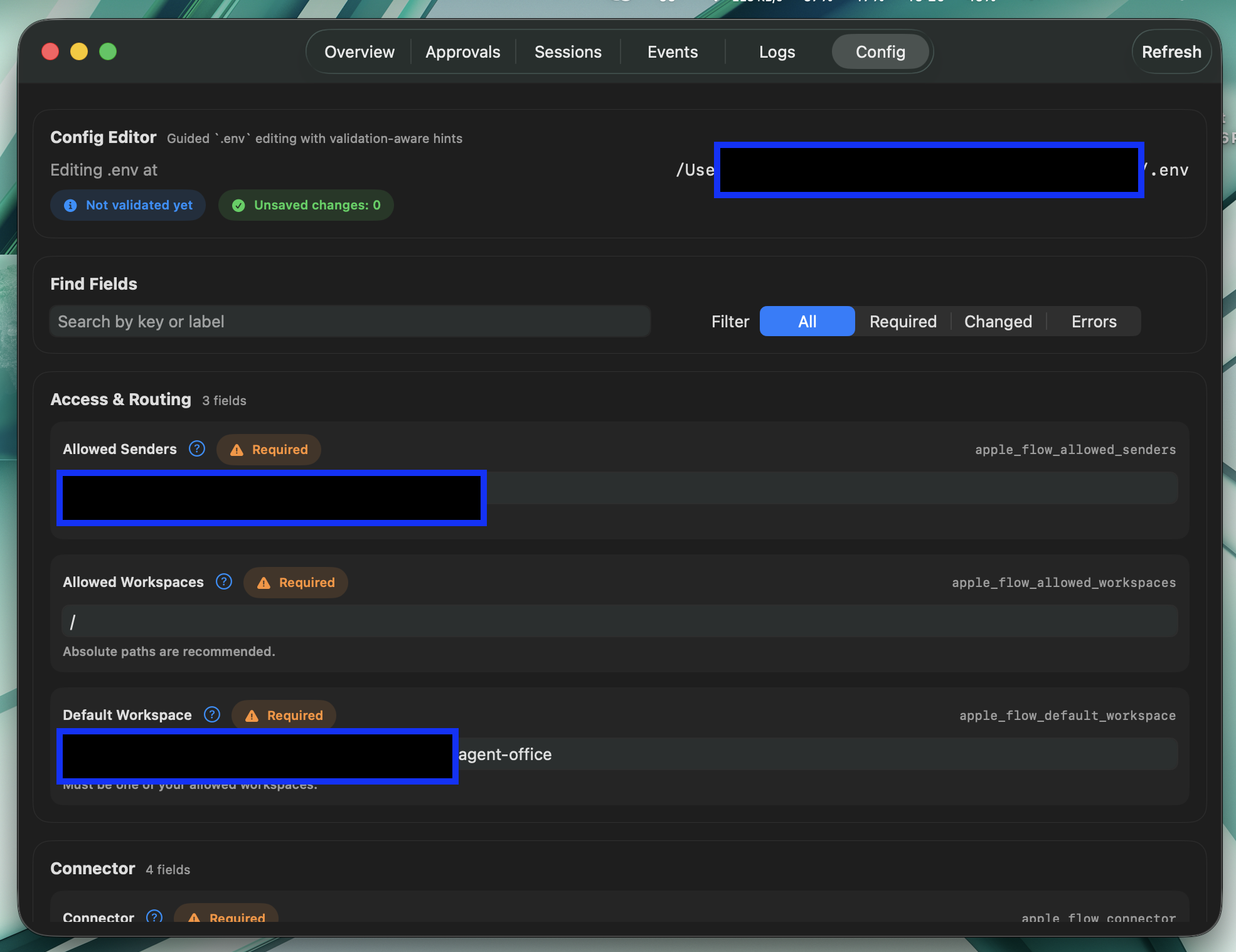Select the All filter option
The width and height of the screenshot is (1236, 952).
click(x=807, y=321)
